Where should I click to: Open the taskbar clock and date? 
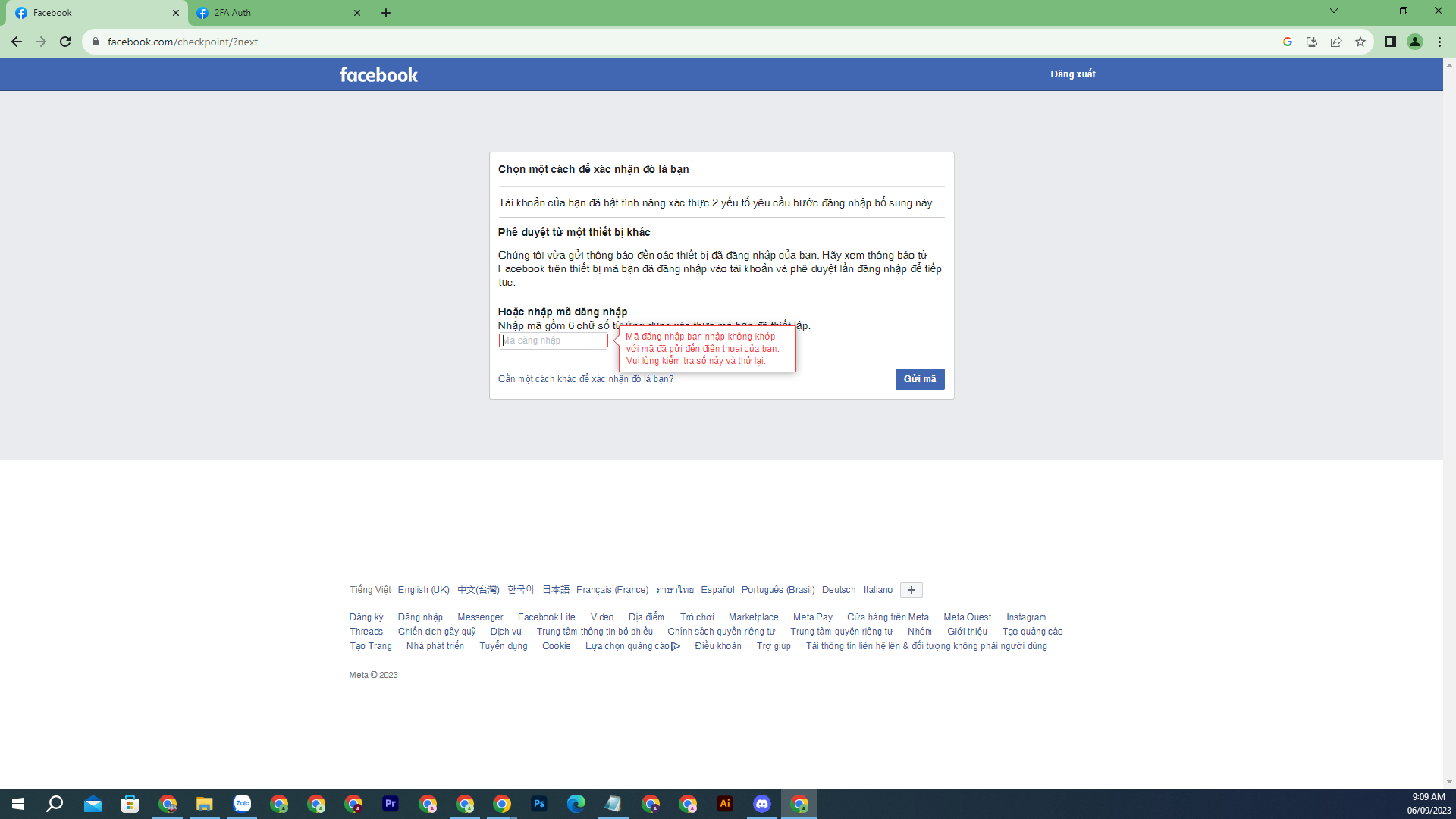tap(1429, 804)
